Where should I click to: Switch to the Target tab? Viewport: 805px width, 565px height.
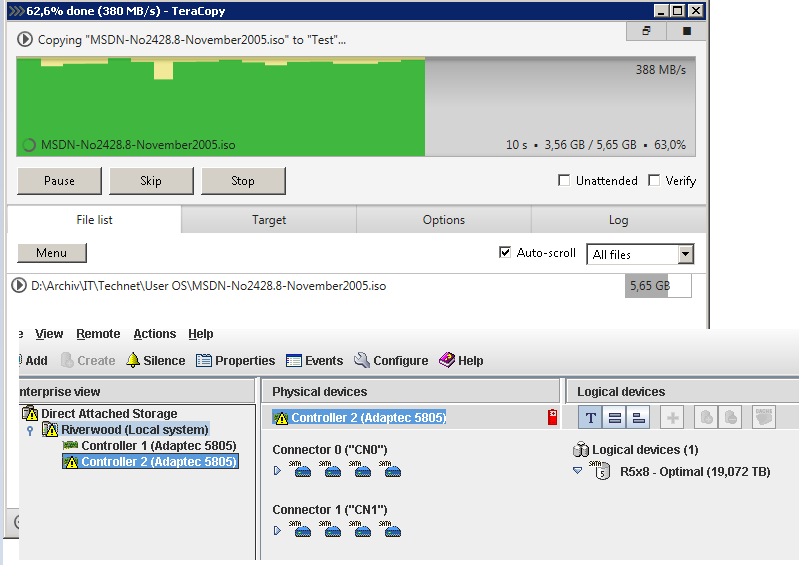click(x=269, y=220)
